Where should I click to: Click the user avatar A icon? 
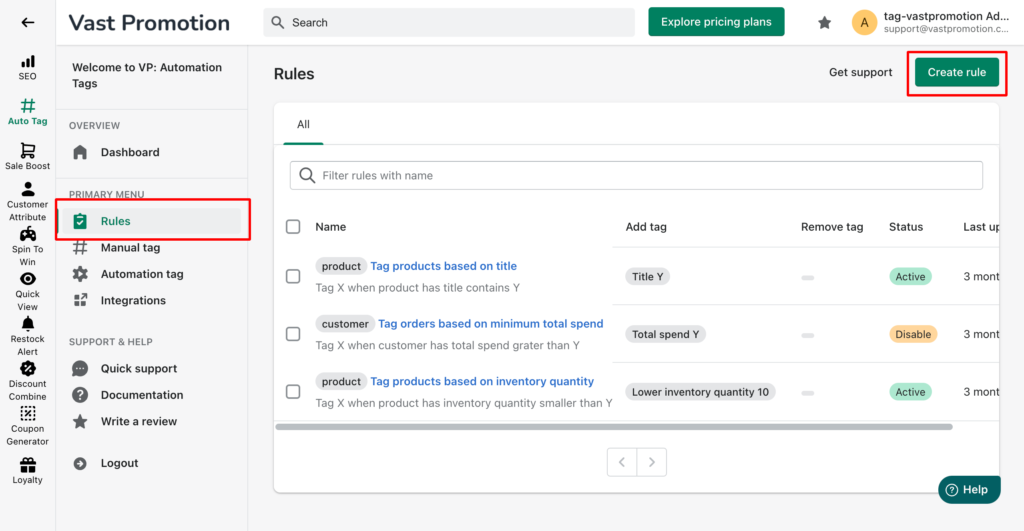864,22
